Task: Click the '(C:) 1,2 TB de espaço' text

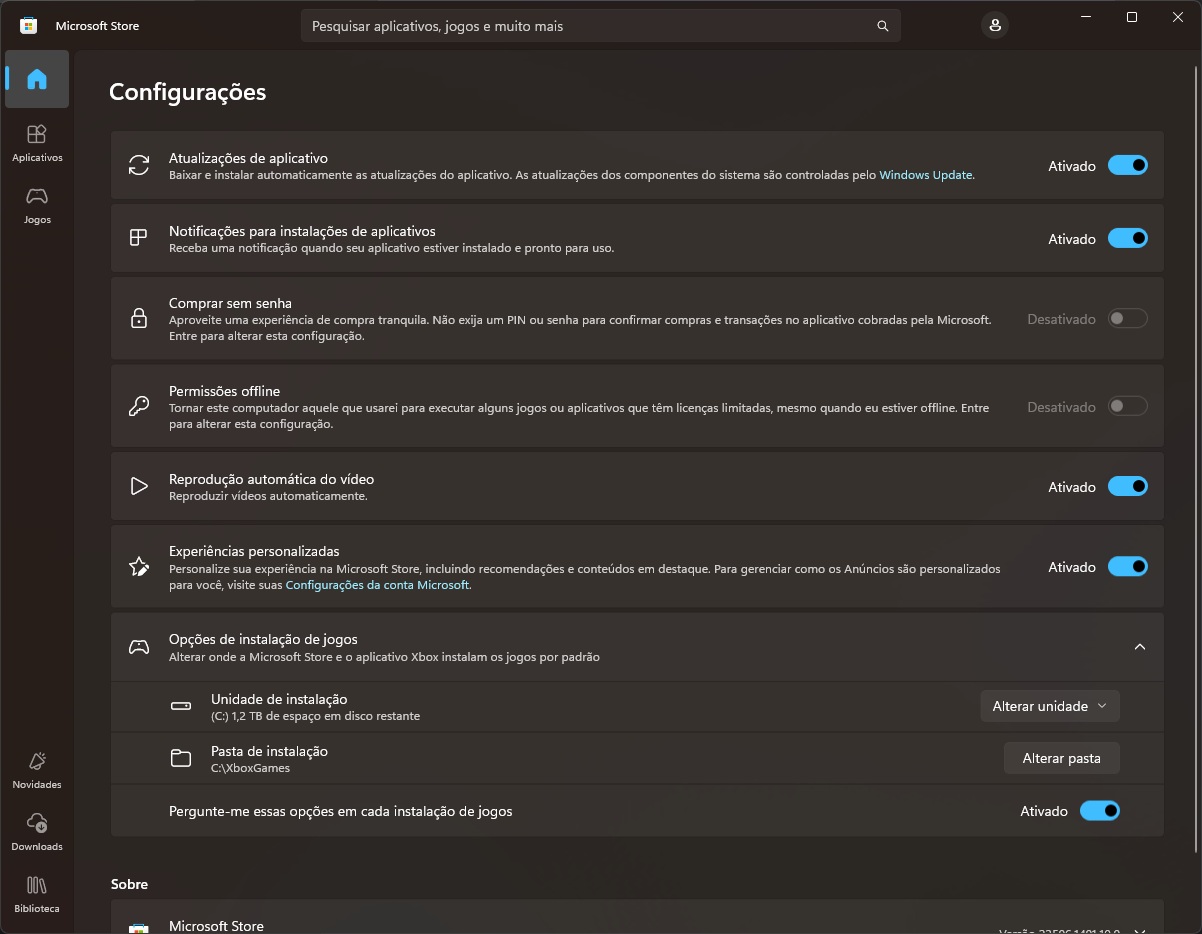Action: (x=315, y=716)
